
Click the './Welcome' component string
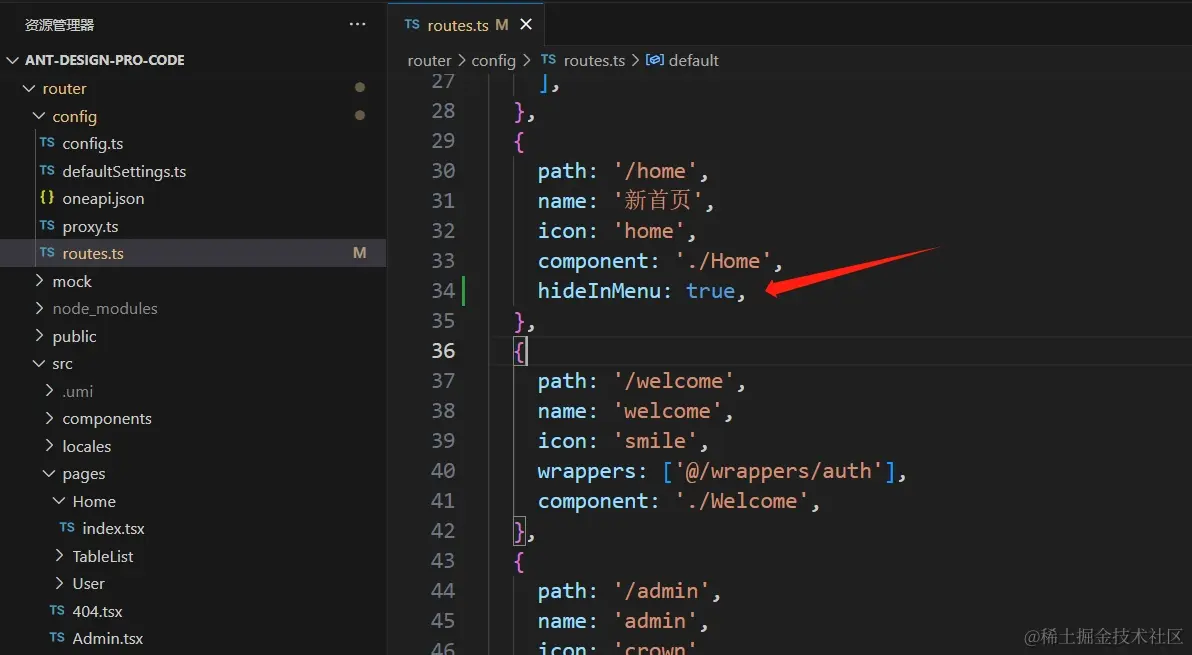point(742,501)
